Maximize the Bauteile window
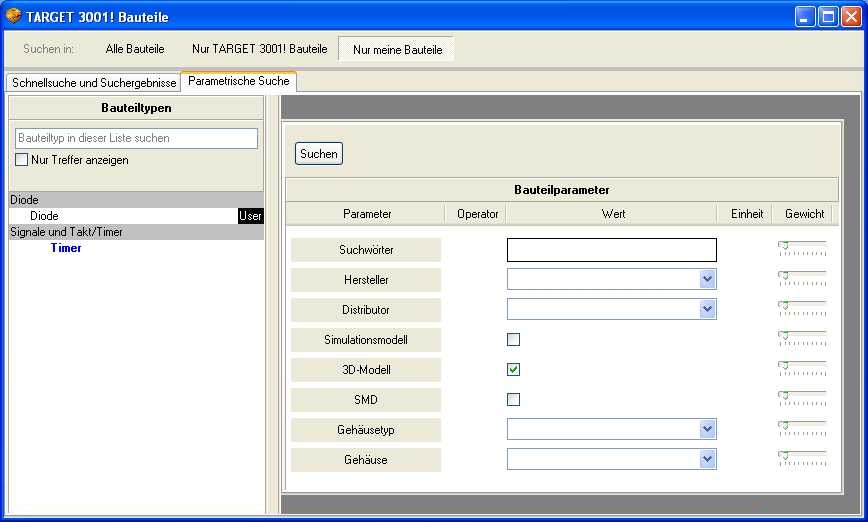The width and height of the screenshot is (868, 522). [827, 17]
